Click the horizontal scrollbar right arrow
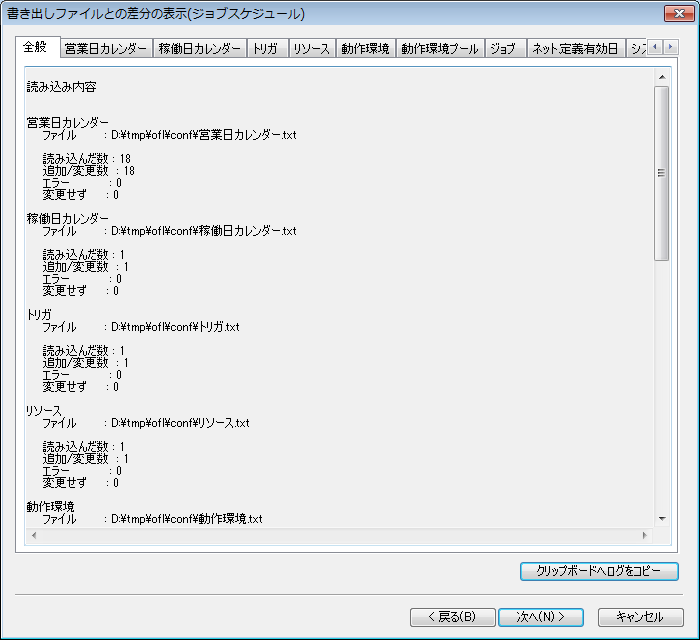The width and height of the screenshot is (700, 640). (645, 535)
